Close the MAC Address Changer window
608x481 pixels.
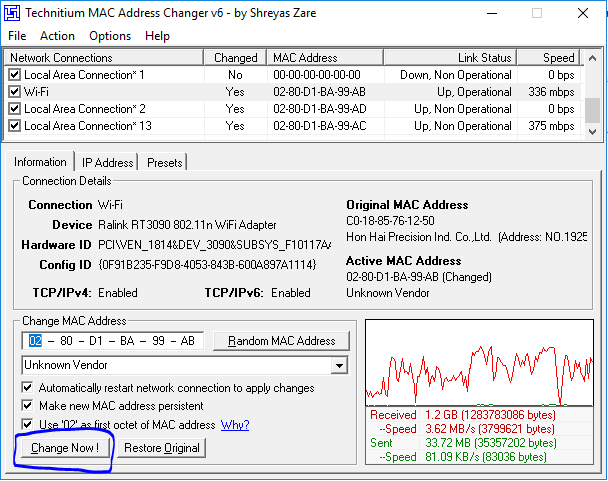[583, 13]
